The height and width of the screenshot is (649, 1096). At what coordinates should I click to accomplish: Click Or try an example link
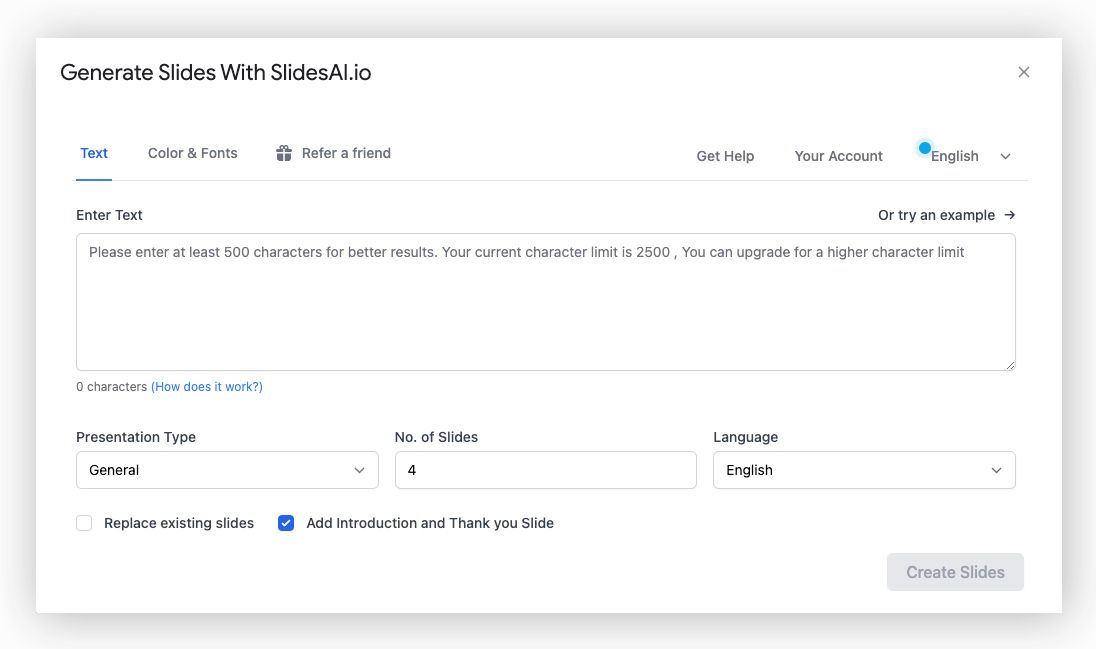(936, 215)
